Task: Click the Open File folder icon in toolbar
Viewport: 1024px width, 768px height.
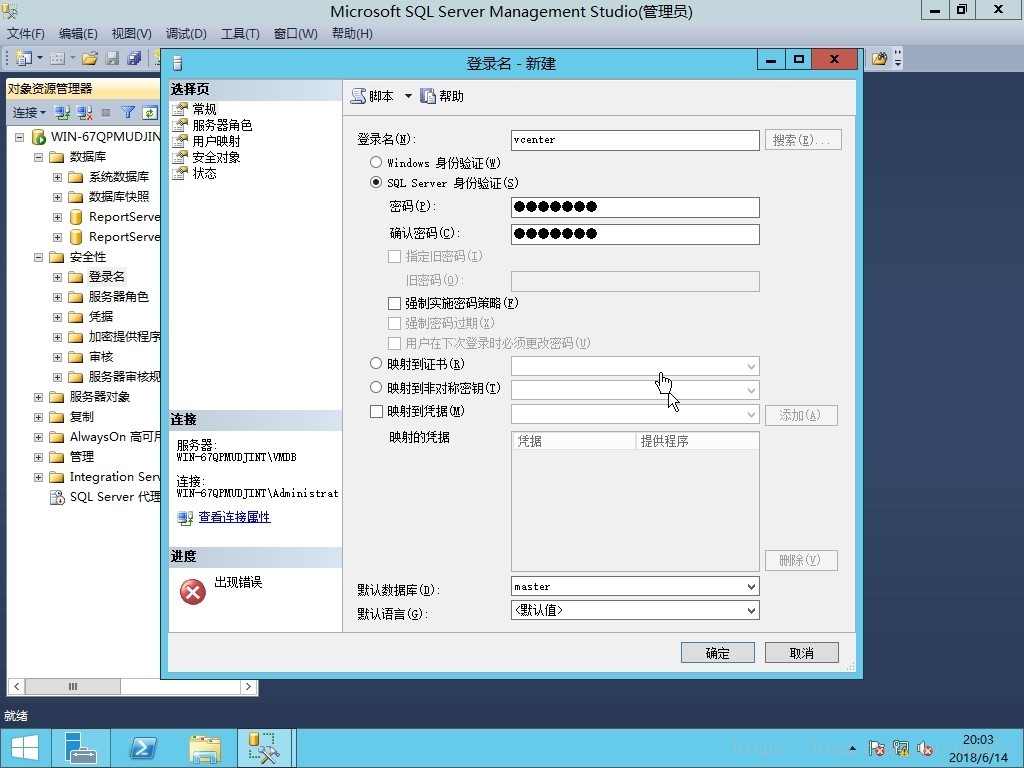Action: tap(89, 58)
